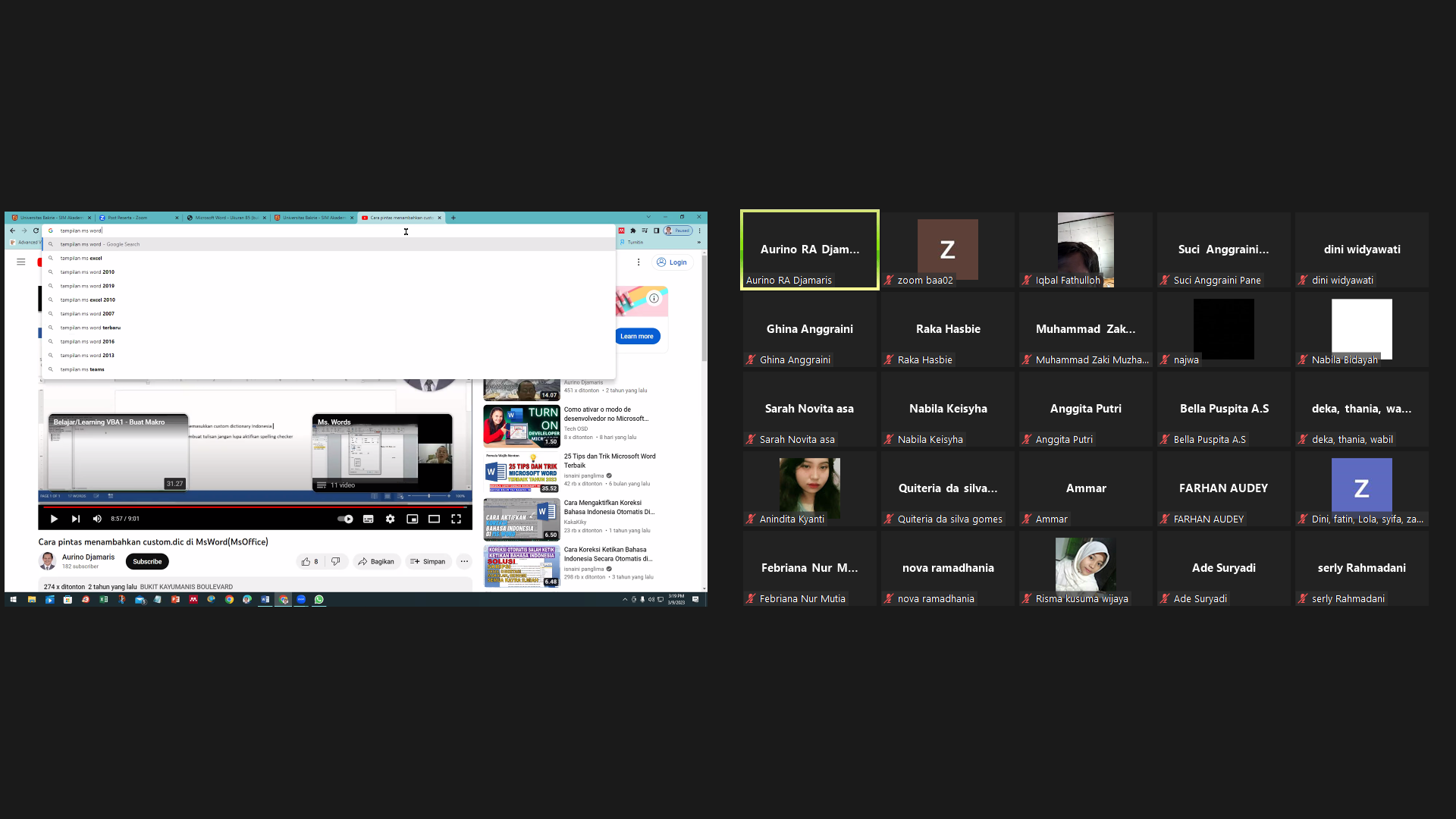Open the video player settings gear
This screenshot has height=819, width=1456.
click(x=391, y=519)
